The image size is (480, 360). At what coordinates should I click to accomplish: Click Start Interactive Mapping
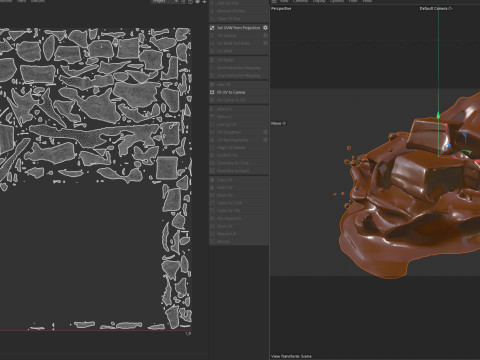pyautogui.click(x=239, y=68)
